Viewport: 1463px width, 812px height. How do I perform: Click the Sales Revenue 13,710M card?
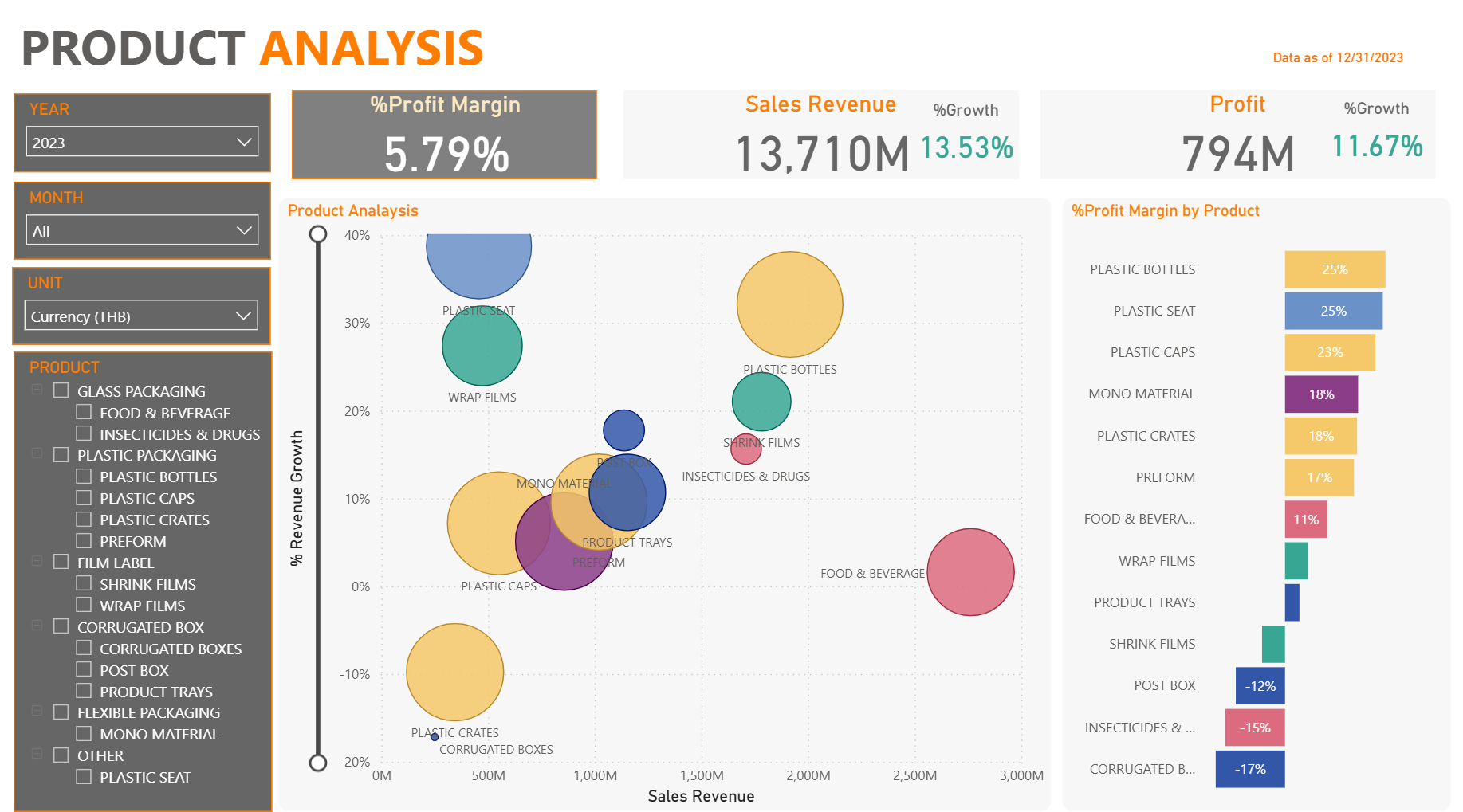pos(820,135)
